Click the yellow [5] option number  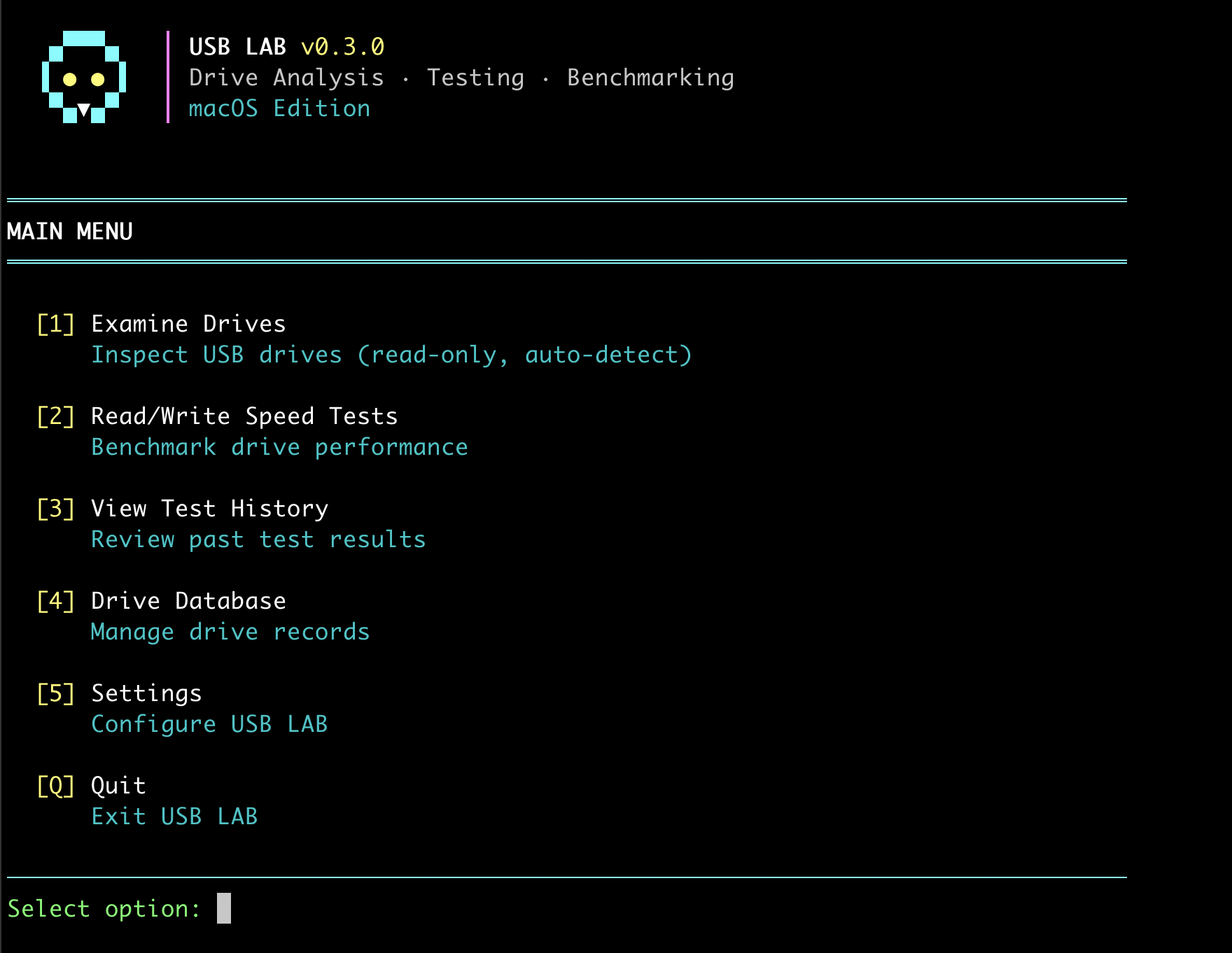pyautogui.click(x=55, y=693)
